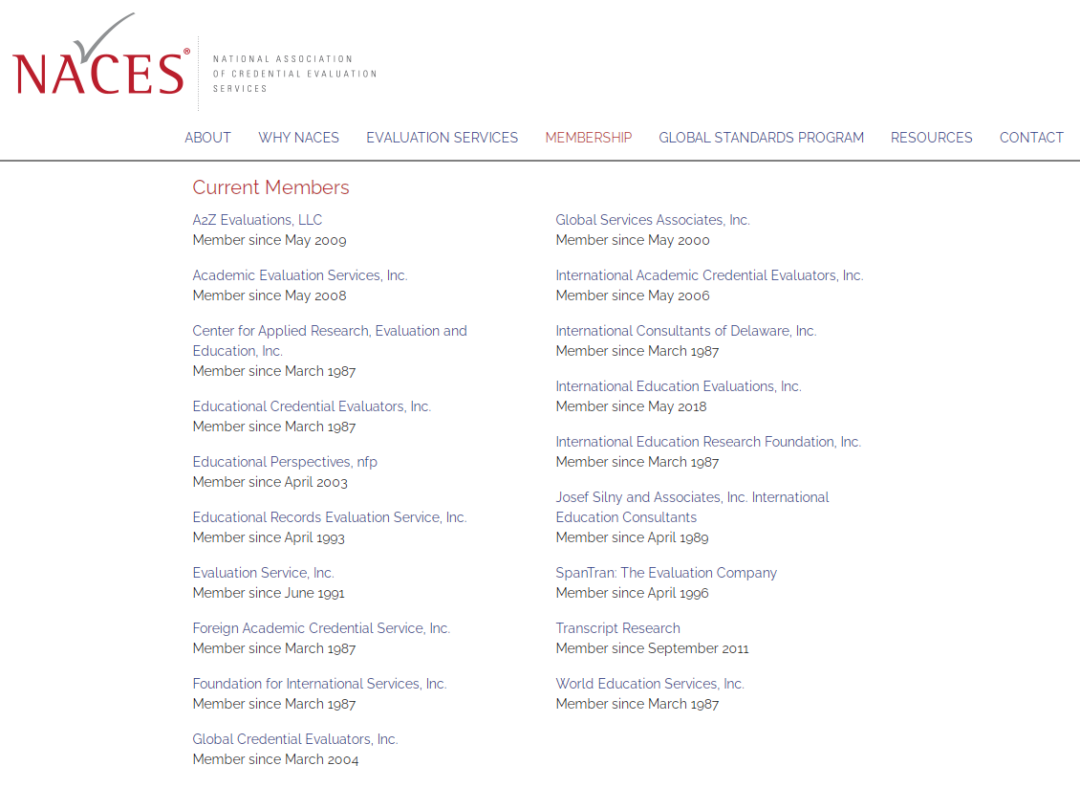Select text 'Member since May 2018'

[631, 406]
